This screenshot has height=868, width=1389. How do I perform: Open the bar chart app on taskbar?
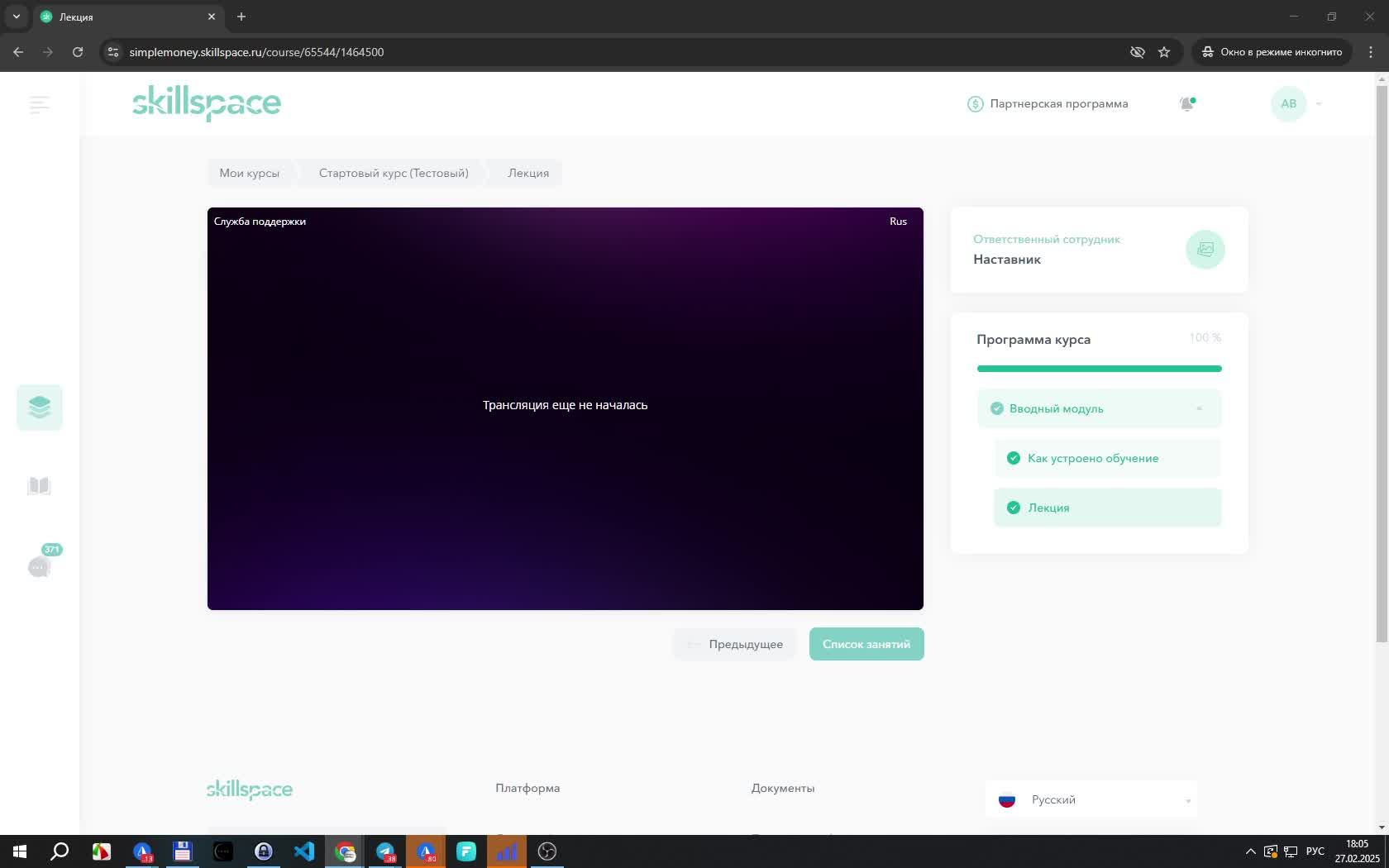click(507, 851)
